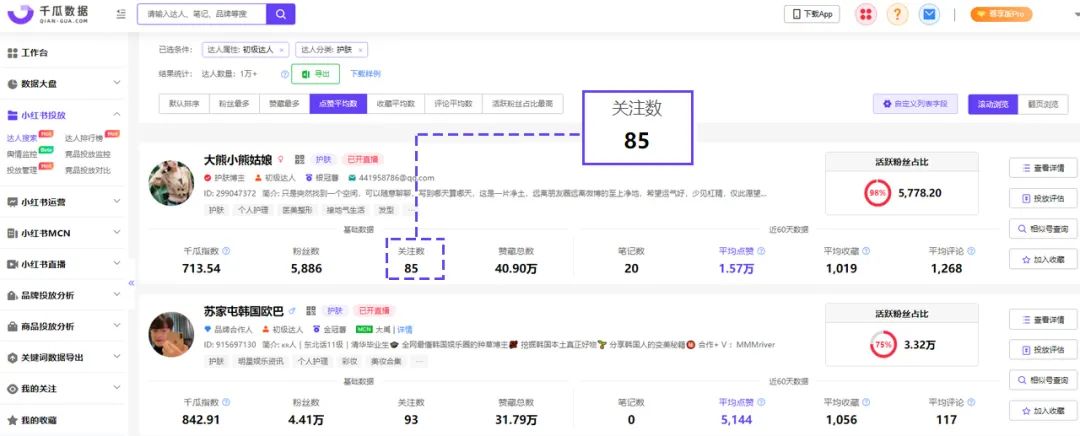Sort by 活跃粉丝占比最高 tab

[522, 104]
